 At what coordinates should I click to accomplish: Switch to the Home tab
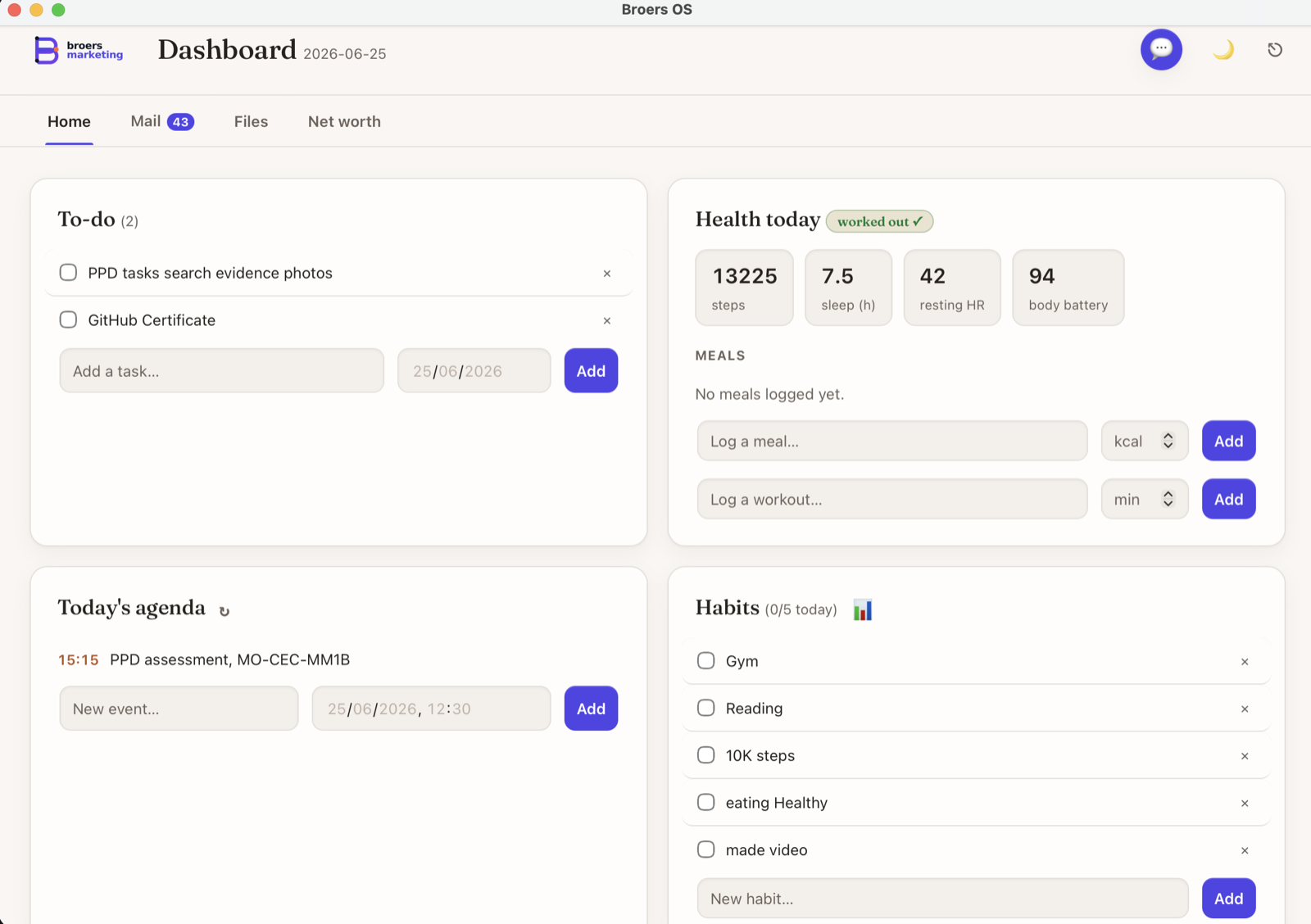[x=69, y=121]
